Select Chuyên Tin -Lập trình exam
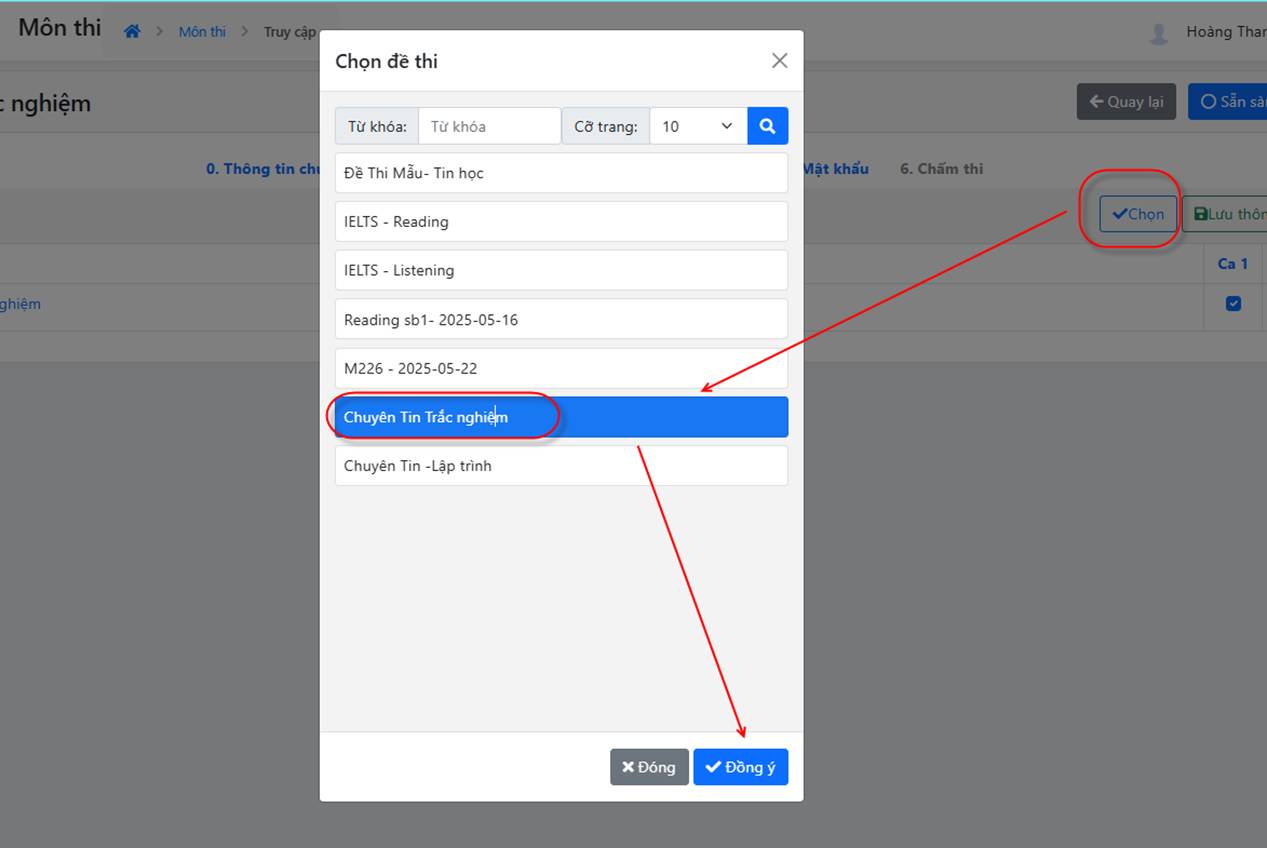 coord(561,466)
